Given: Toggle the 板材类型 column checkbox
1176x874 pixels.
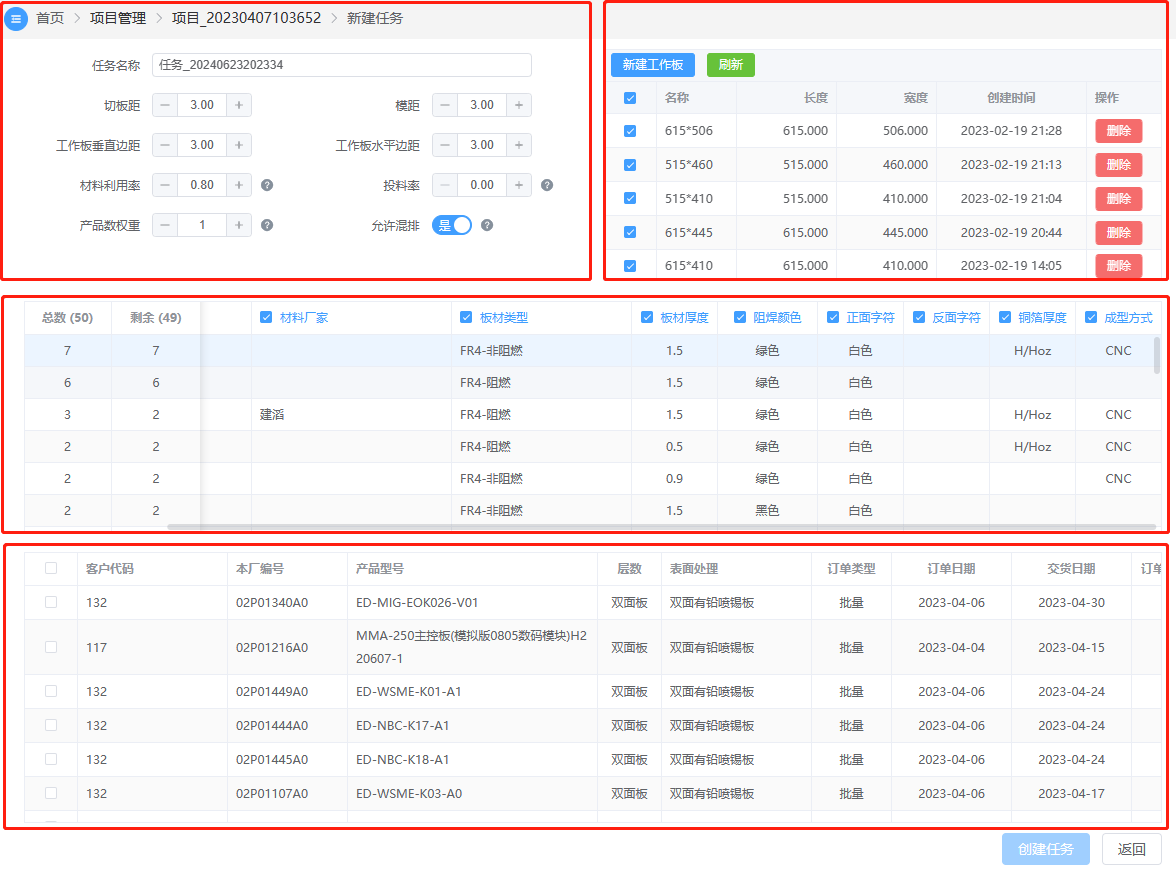Looking at the screenshot, I should click(466, 317).
